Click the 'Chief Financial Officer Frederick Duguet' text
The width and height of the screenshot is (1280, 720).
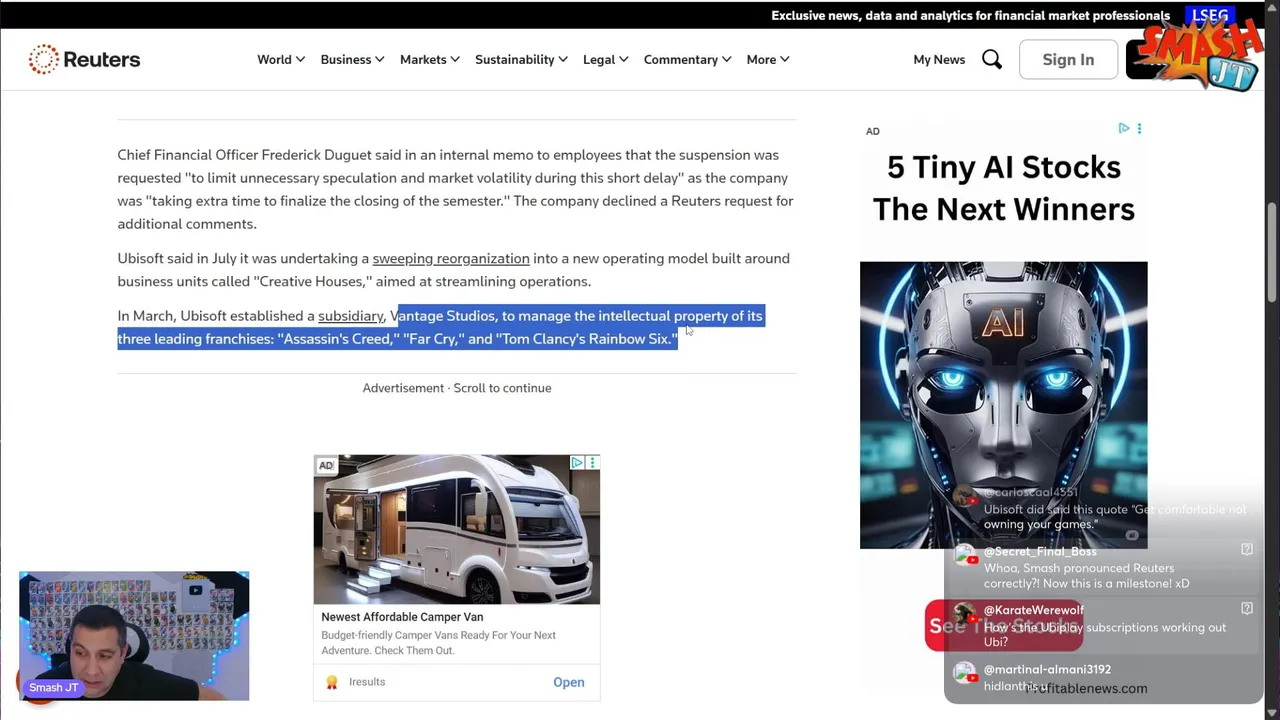coord(244,155)
